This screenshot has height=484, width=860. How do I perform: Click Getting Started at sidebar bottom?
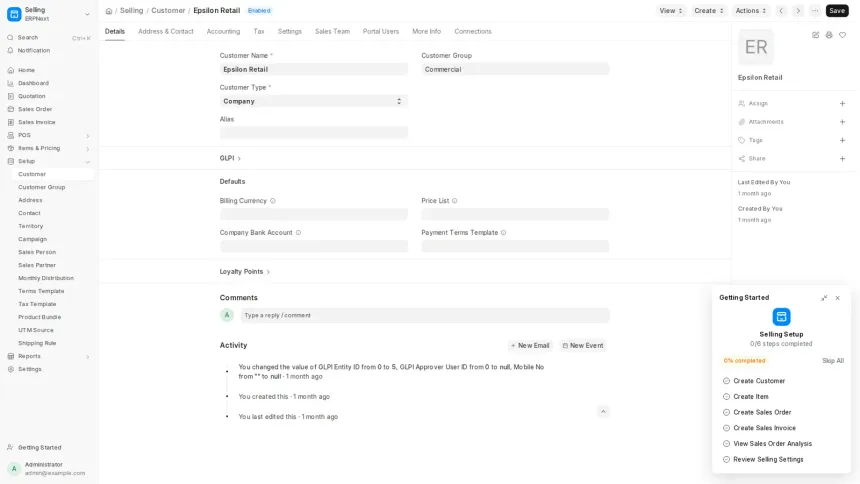39,448
